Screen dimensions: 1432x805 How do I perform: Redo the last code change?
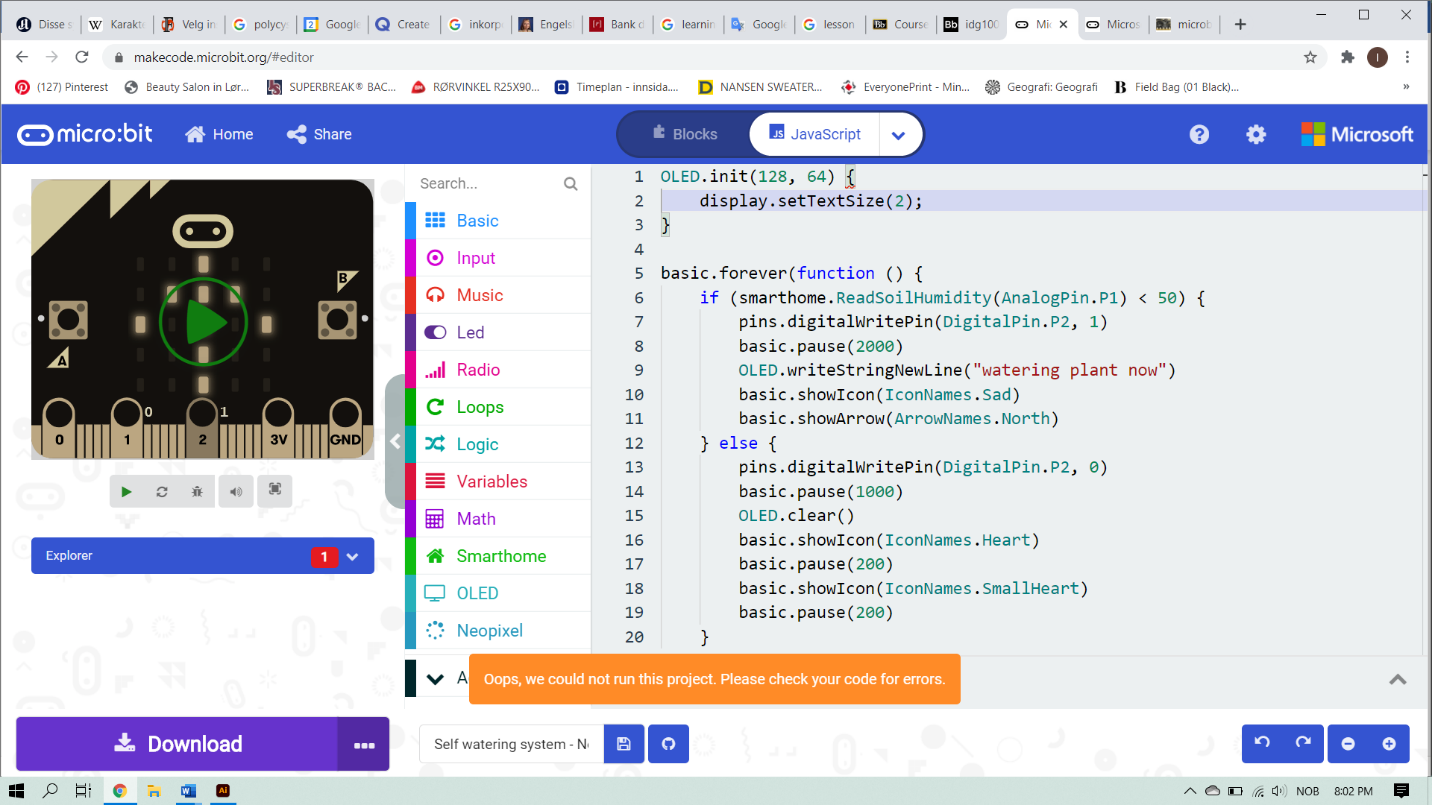pos(1303,743)
